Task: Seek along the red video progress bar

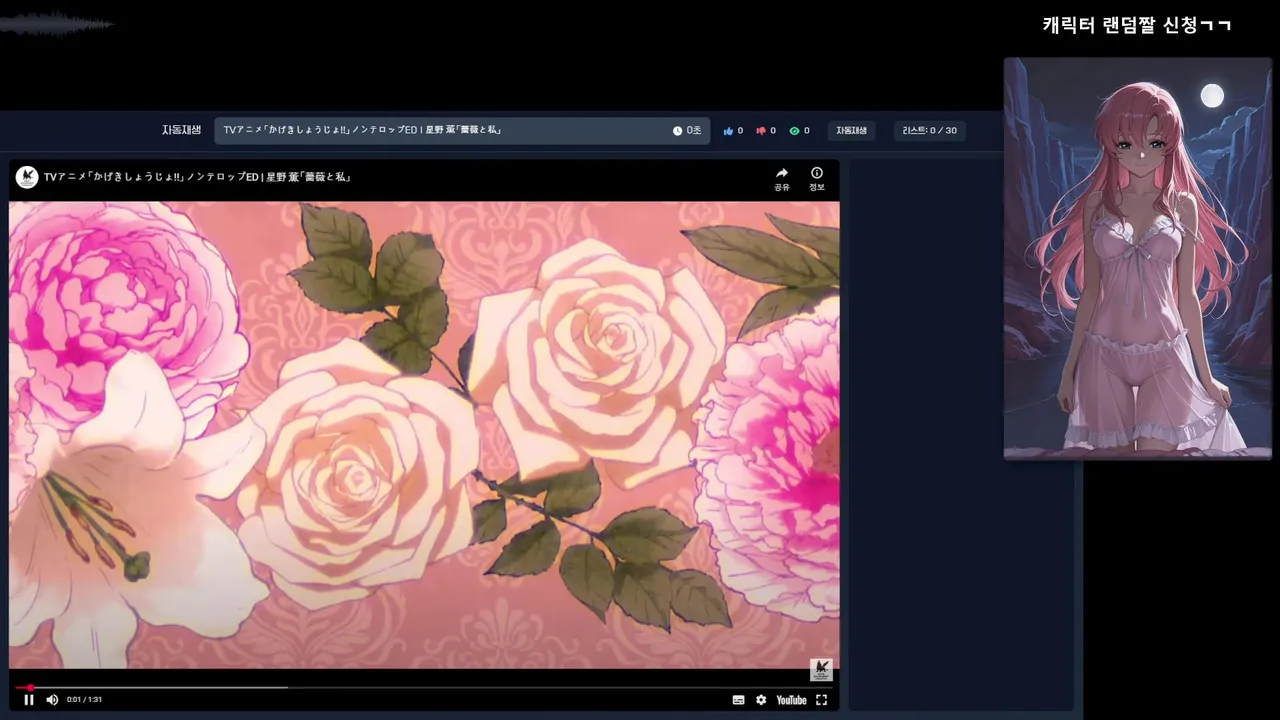Action: [425, 688]
